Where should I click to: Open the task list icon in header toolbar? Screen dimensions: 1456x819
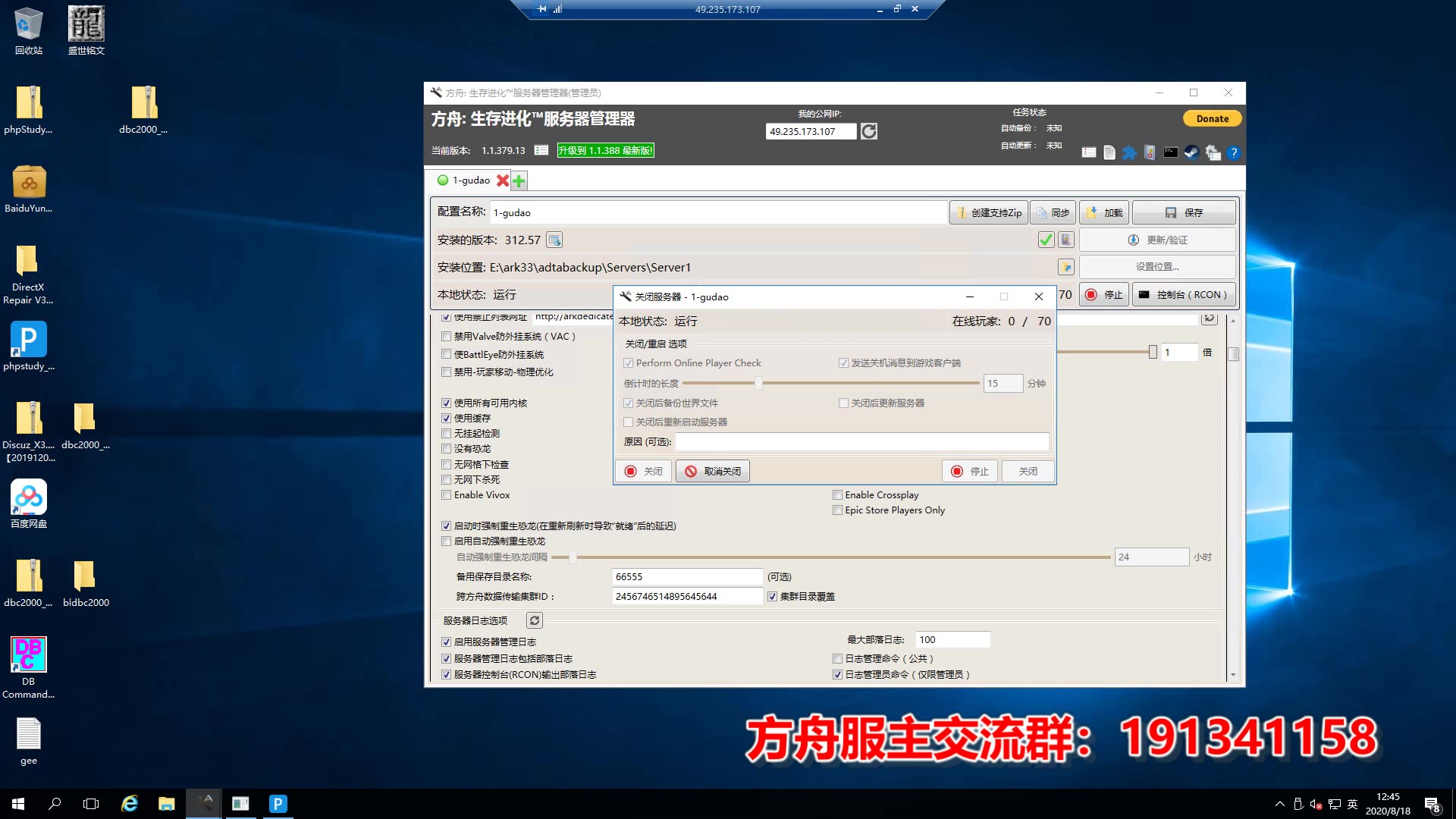(x=1089, y=152)
